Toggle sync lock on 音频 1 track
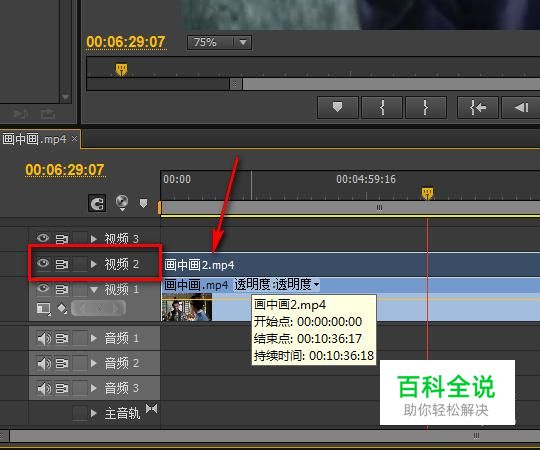 62,338
